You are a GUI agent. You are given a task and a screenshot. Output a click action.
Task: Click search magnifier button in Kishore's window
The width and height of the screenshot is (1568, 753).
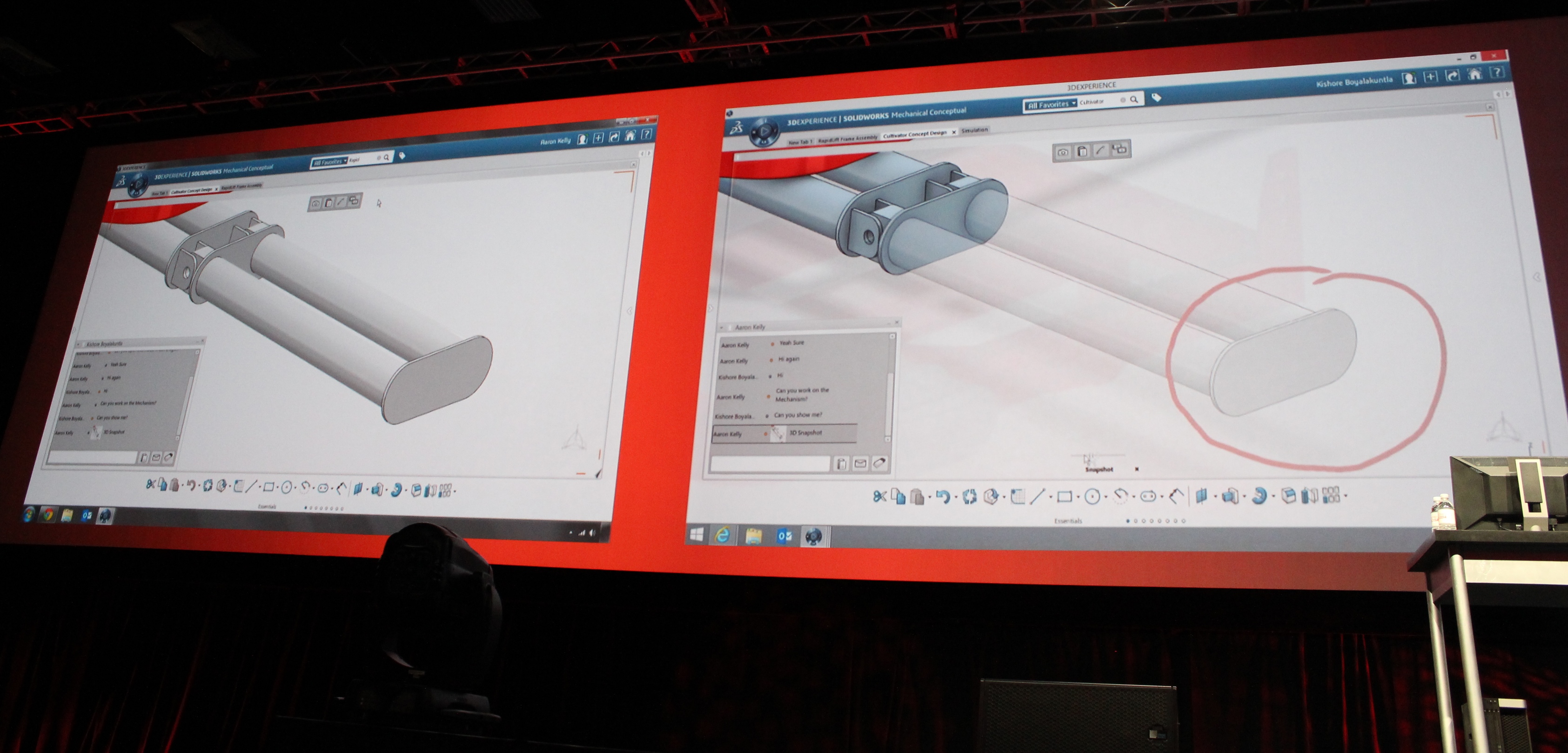pos(1134,100)
